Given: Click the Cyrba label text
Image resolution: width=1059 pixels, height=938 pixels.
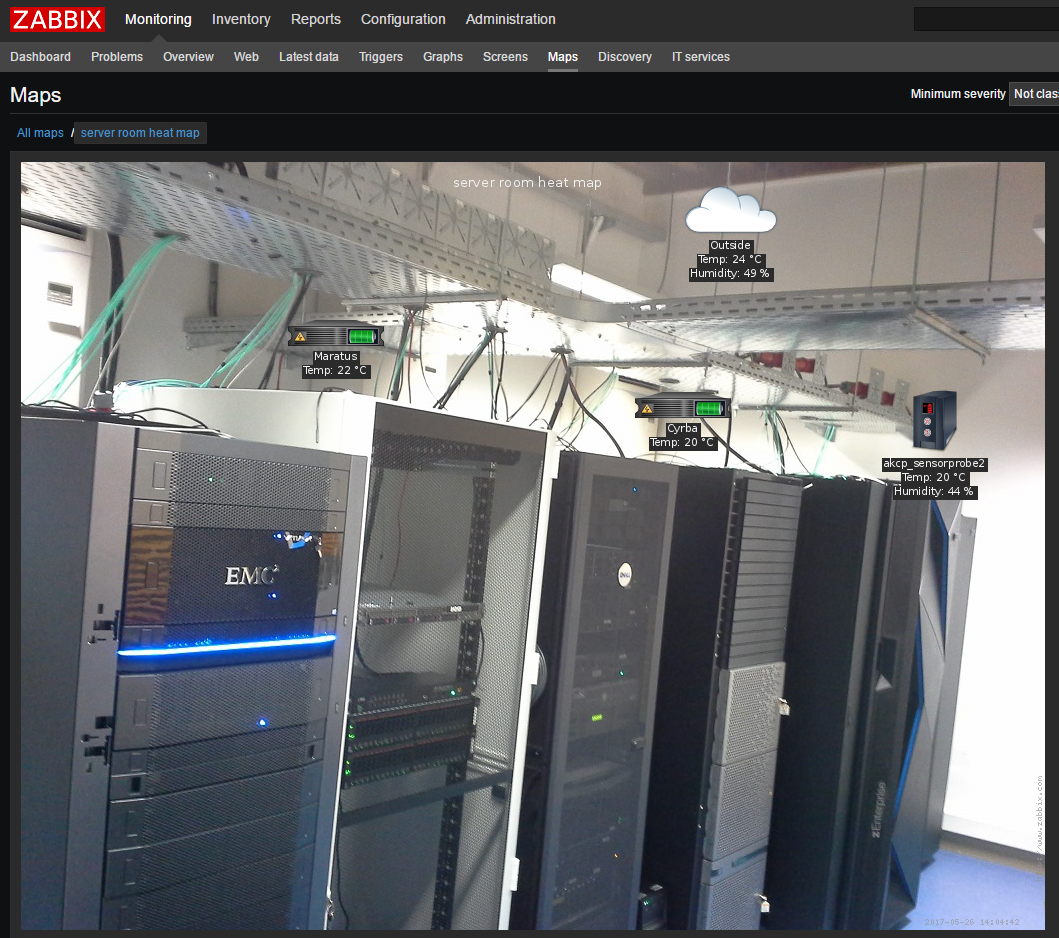Looking at the screenshot, I should tap(682, 428).
